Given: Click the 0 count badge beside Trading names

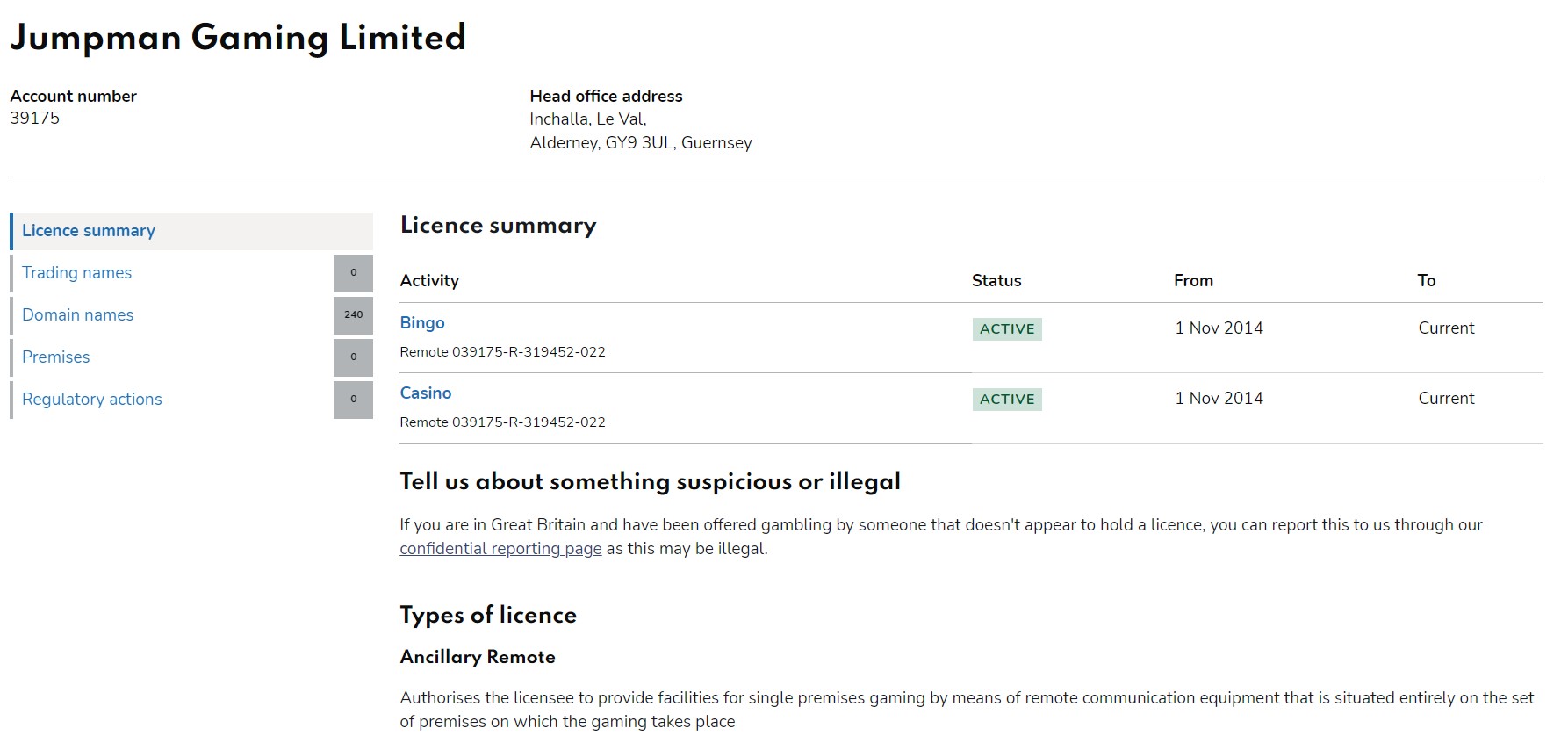Looking at the screenshot, I should [353, 273].
